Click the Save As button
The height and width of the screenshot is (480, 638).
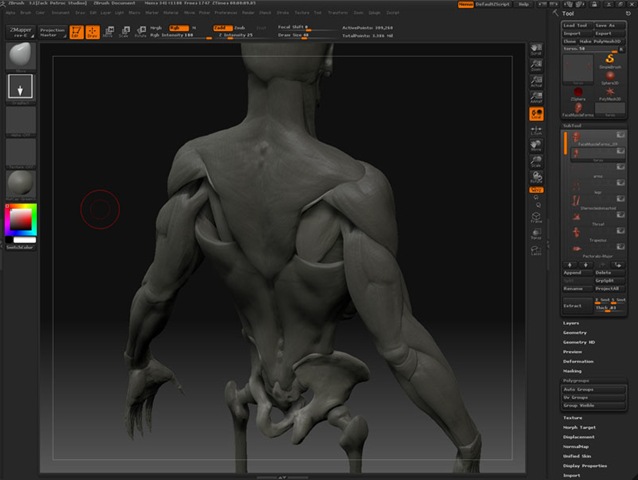tap(610, 25)
